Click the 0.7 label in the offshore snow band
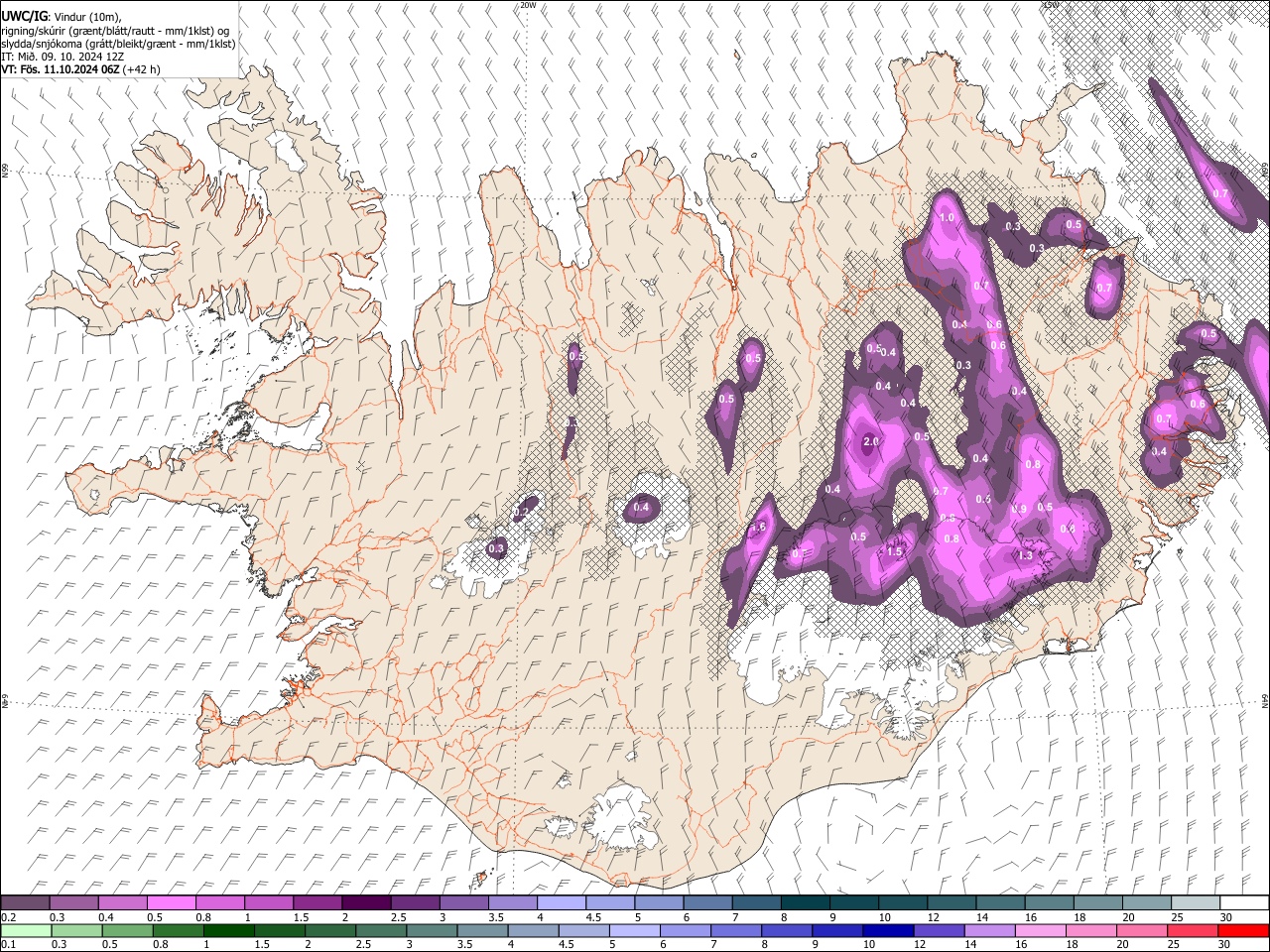Viewport: 1270px width, 952px height. point(1220,193)
